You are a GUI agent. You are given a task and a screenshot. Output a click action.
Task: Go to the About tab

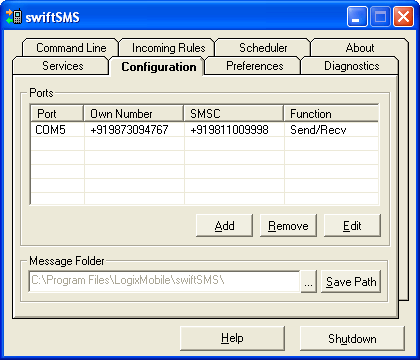click(360, 48)
